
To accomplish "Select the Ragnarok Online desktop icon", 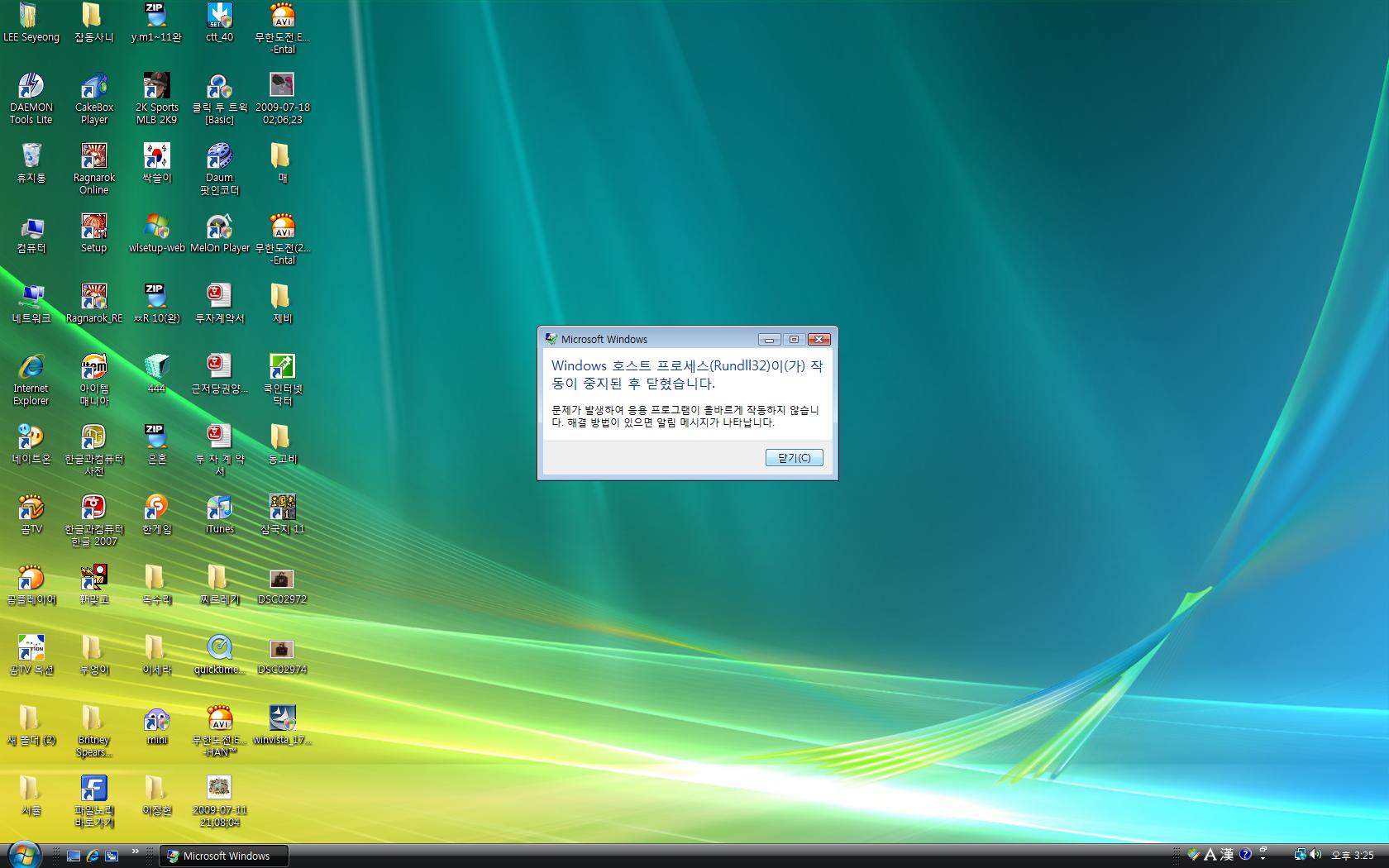I will click(x=94, y=169).
